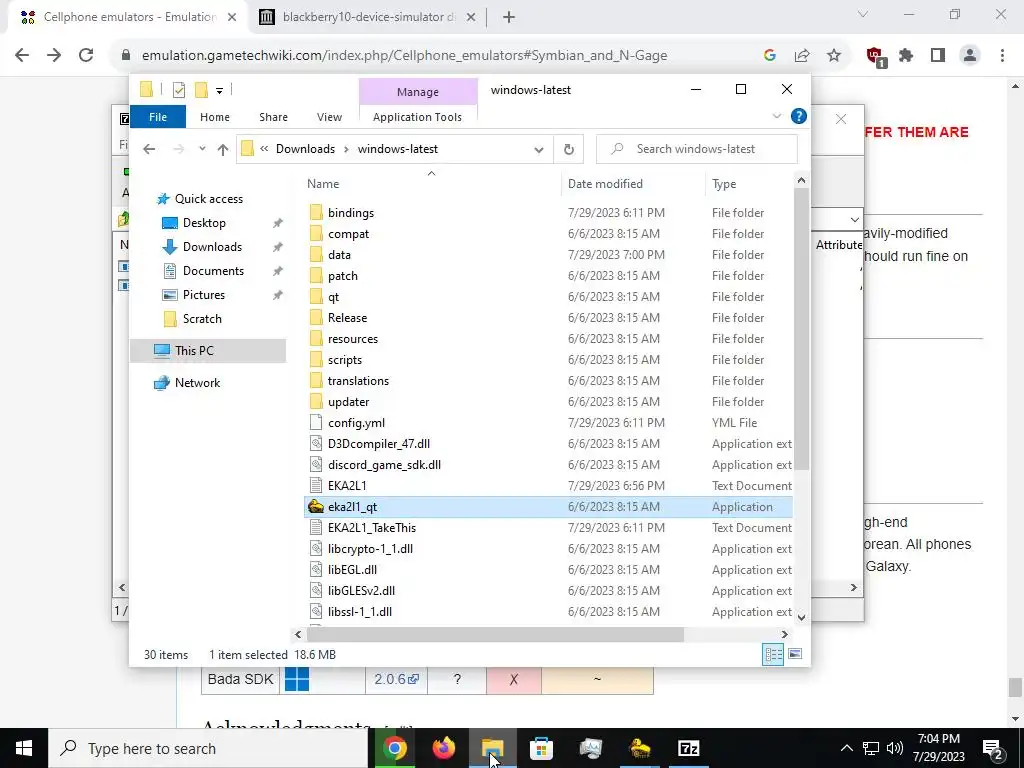This screenshot has width=1024, height=768.
Task: Open Firefox from the taskbar
Action: [443, 748]
